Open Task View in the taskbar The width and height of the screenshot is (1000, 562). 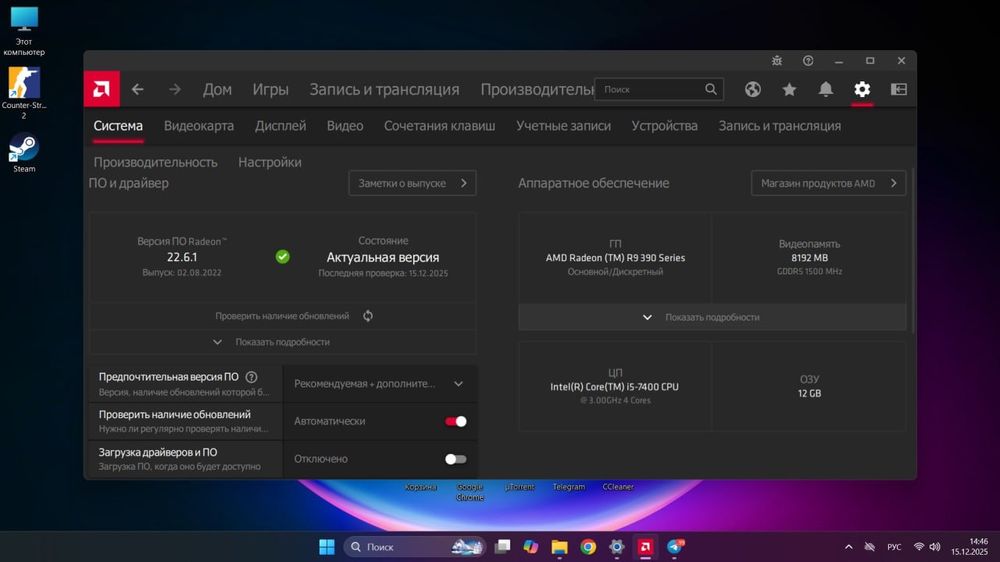pyautogui.click(x=503, y=547)
